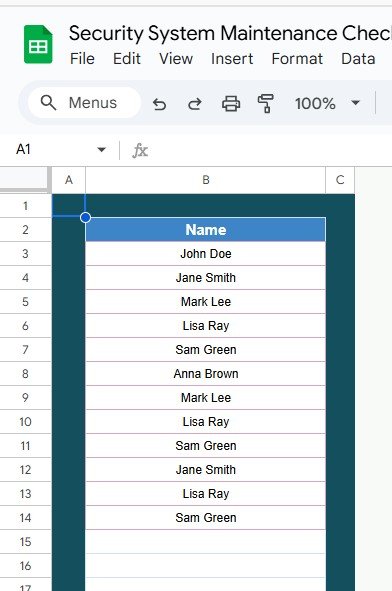Click the empty cell B15
392x591 pixels.
tap(205, 542)
